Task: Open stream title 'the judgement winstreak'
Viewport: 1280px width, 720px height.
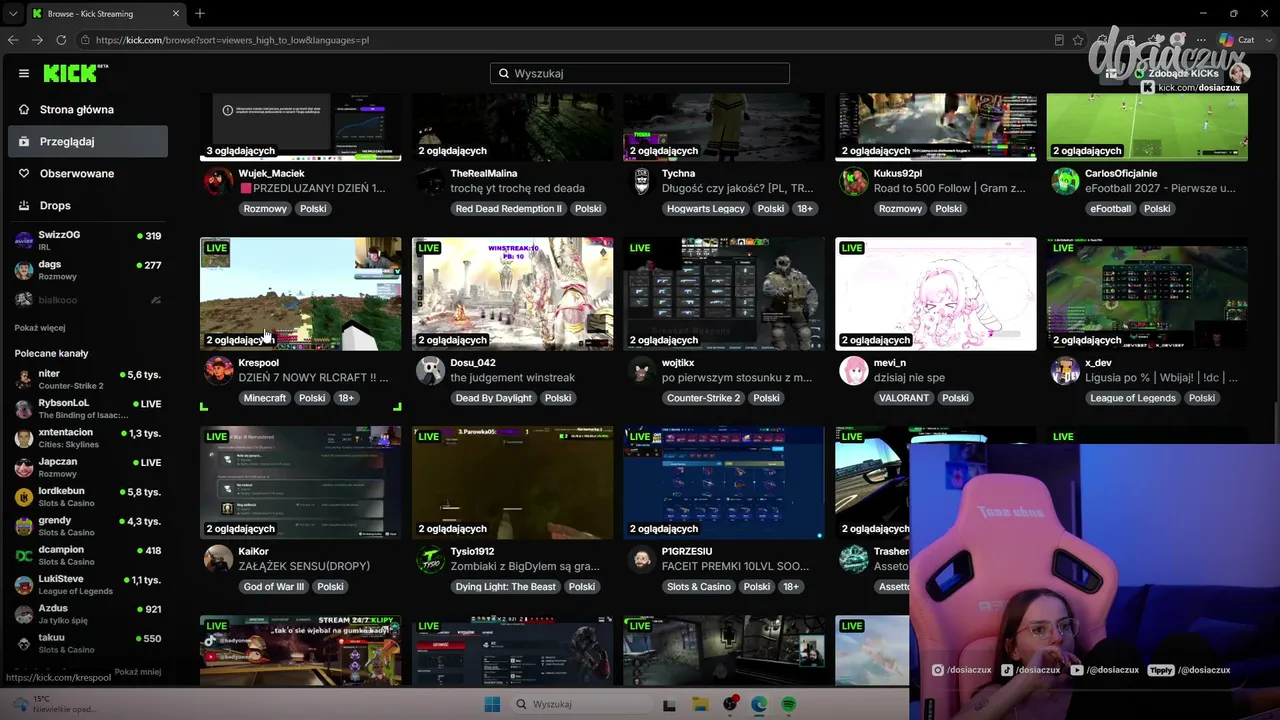Action: pyautogui.click(x=513, y=378)
